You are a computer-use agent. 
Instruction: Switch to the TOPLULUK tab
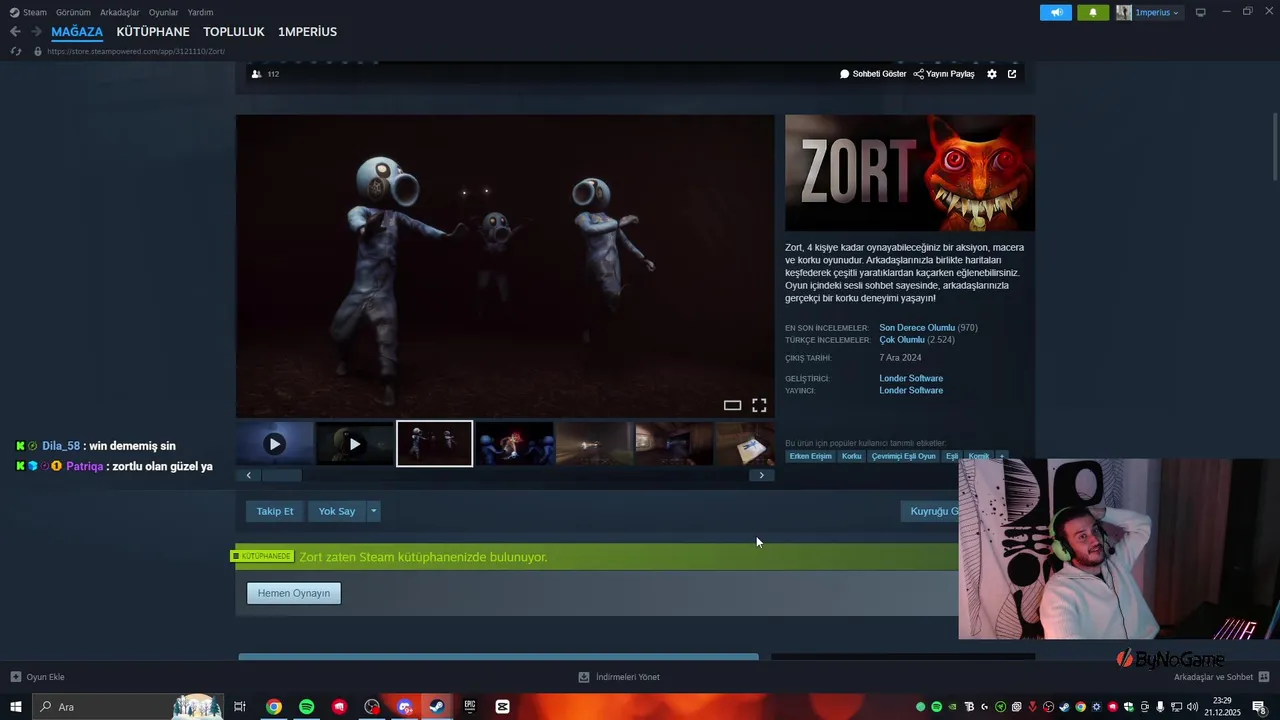234,32
